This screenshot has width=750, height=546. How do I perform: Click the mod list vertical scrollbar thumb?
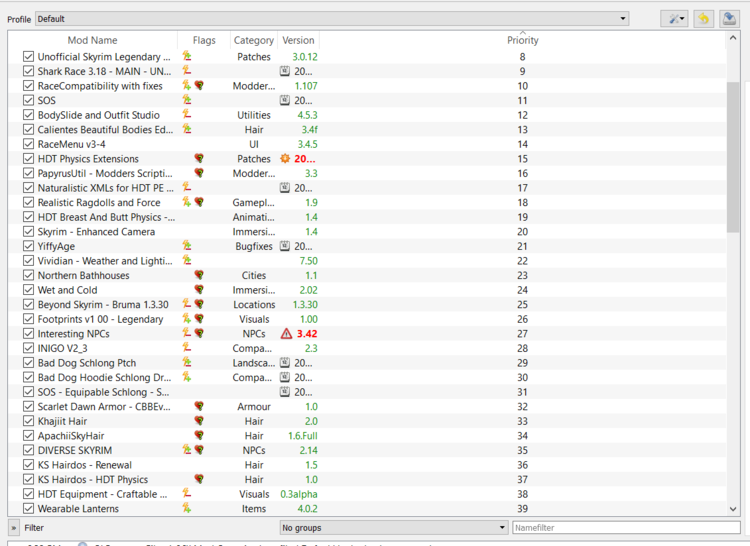click(733, 157)
